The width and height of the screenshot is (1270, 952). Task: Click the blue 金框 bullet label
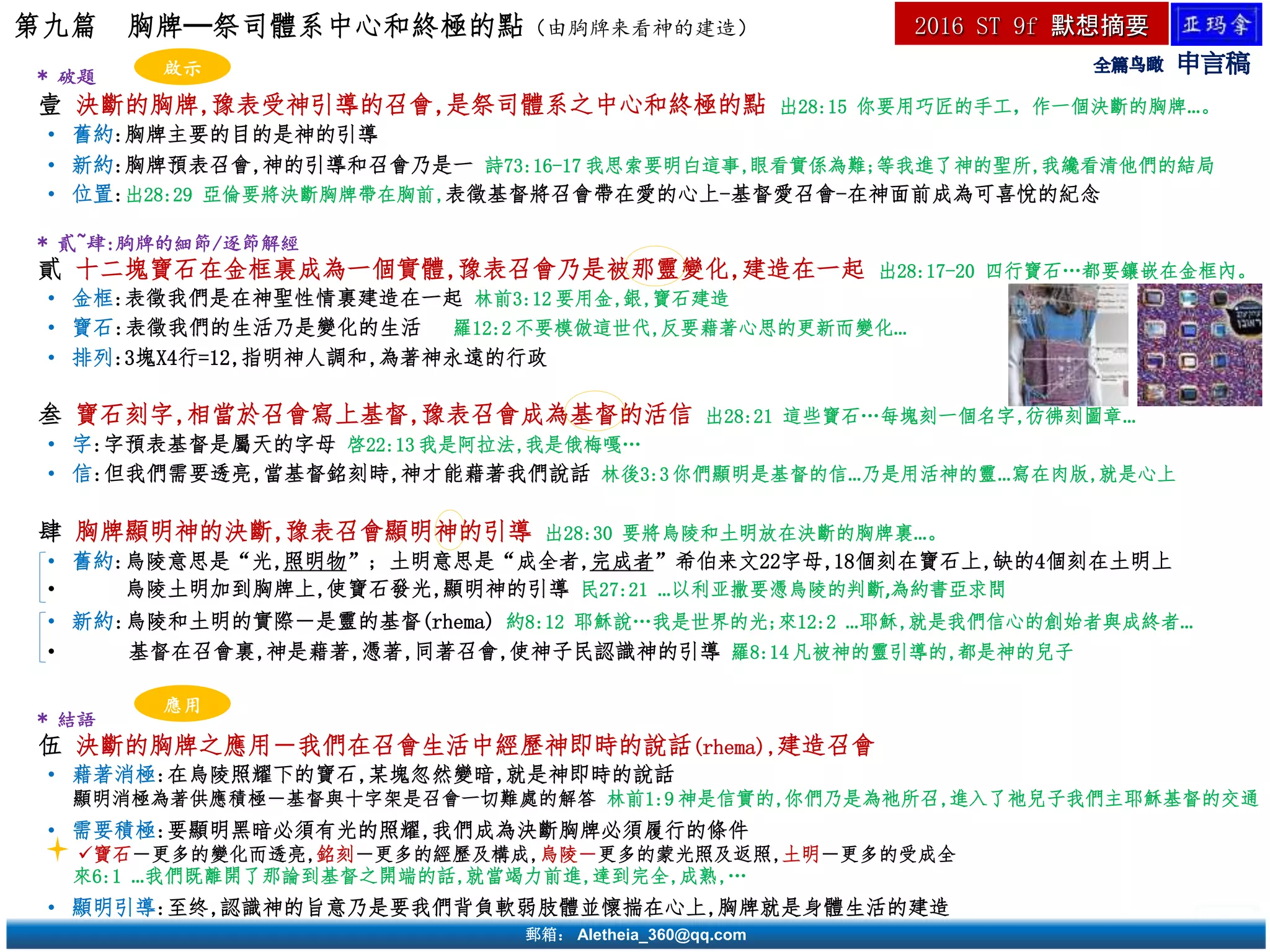(92, 298)
